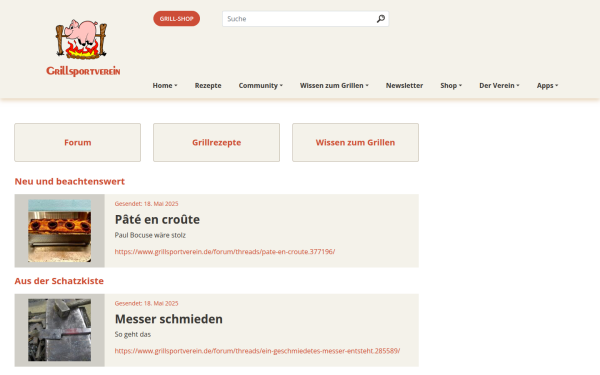Expand the Der Verein dropdown
This screenshot has height=375, width=600.
pyautogui.click(x=499, y=86)
